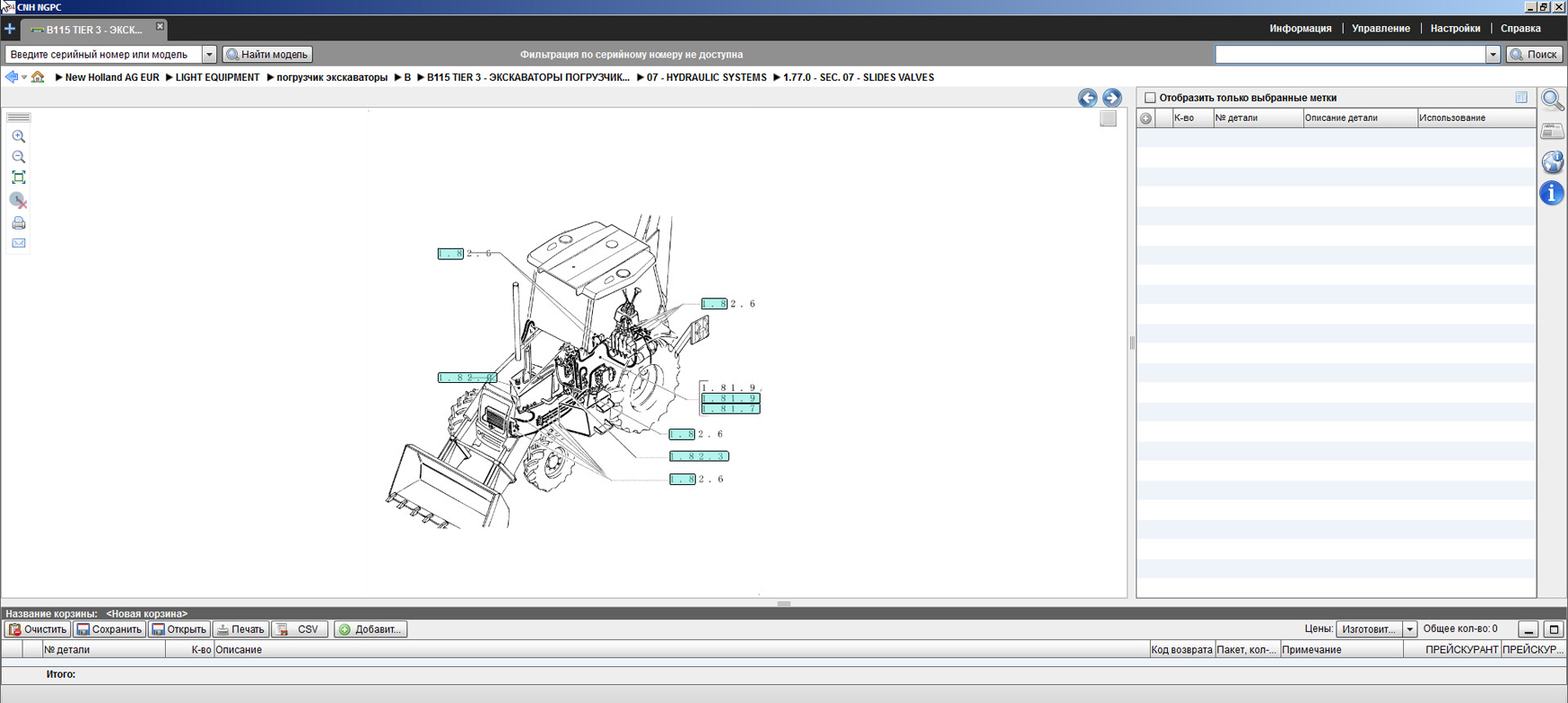1568x703 pixels.
Task: Select 07 - HYDRAULIC SYSTEMS breadcrumb
Action: pyautogui.click(x=706, y=78)
